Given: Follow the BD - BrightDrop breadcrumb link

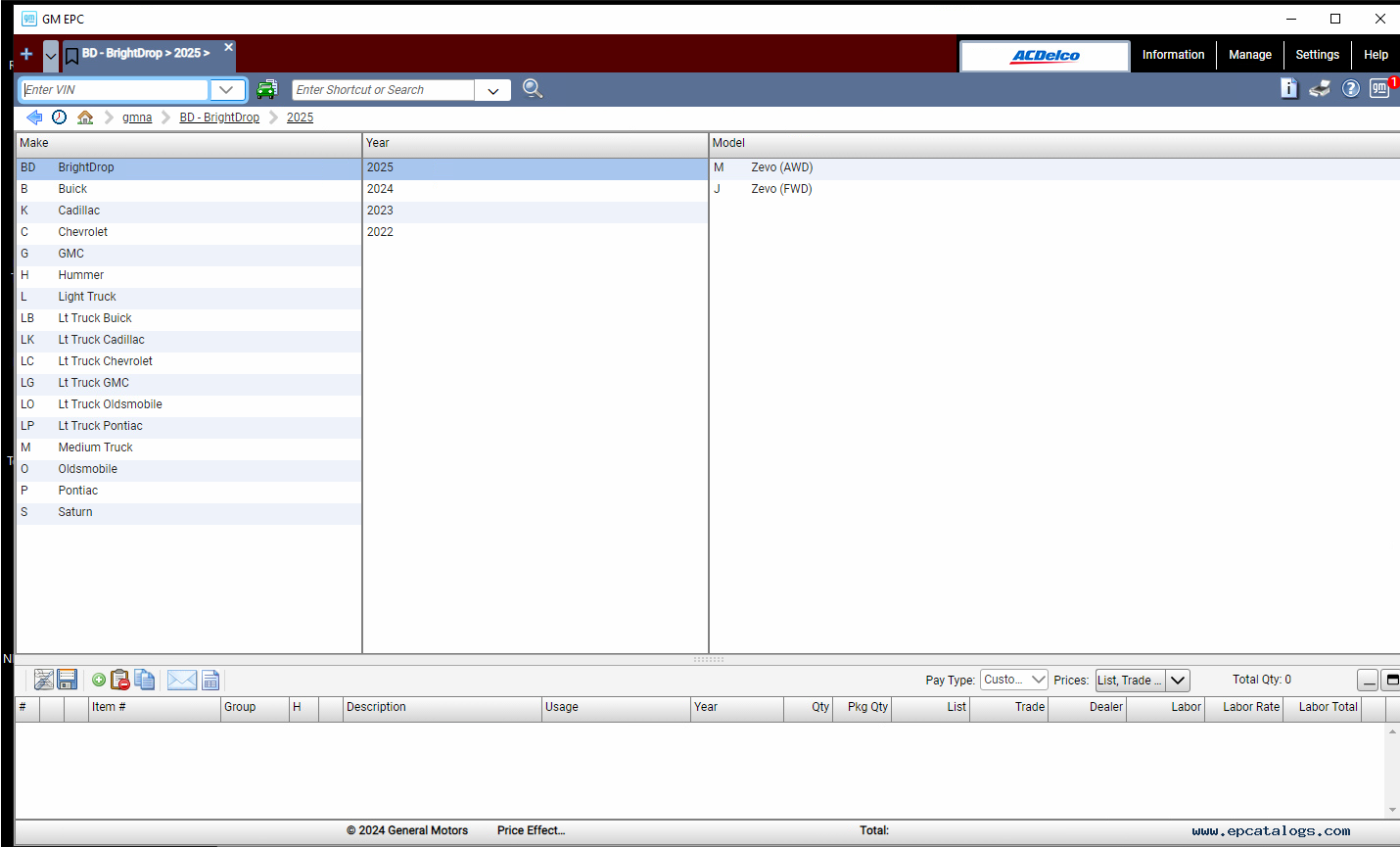Looking at the screenshot, I should pyautogui.click(x=219, y=118).
